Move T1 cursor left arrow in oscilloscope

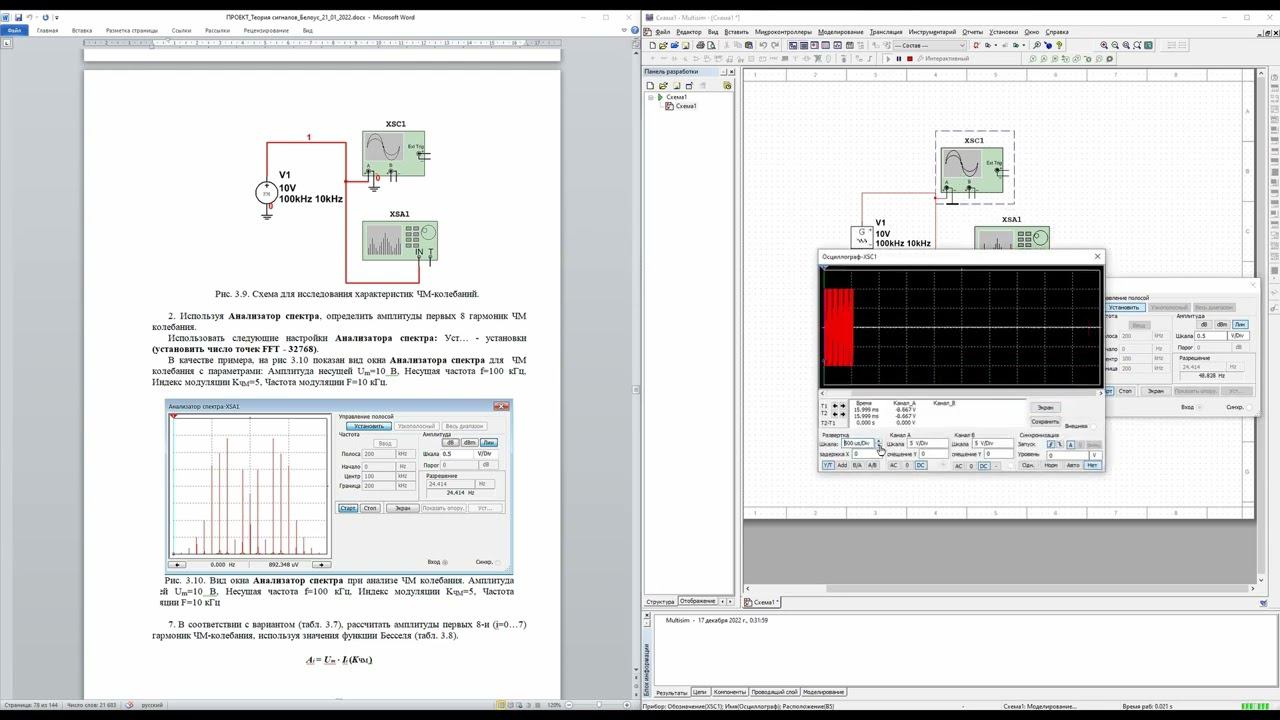[835, 406]
